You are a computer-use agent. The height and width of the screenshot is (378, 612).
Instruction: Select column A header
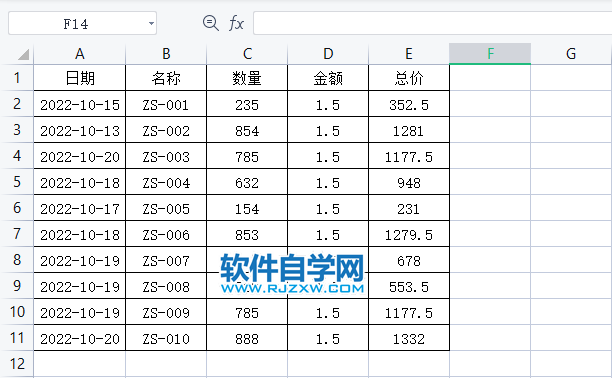pos(80,54)
